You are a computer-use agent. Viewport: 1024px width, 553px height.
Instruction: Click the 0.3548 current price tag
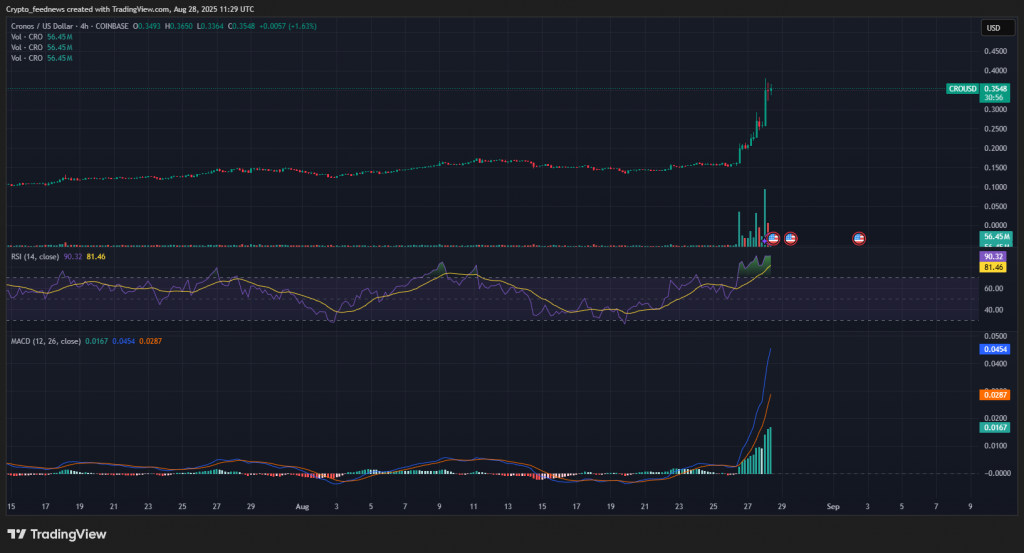coord(995,88)
